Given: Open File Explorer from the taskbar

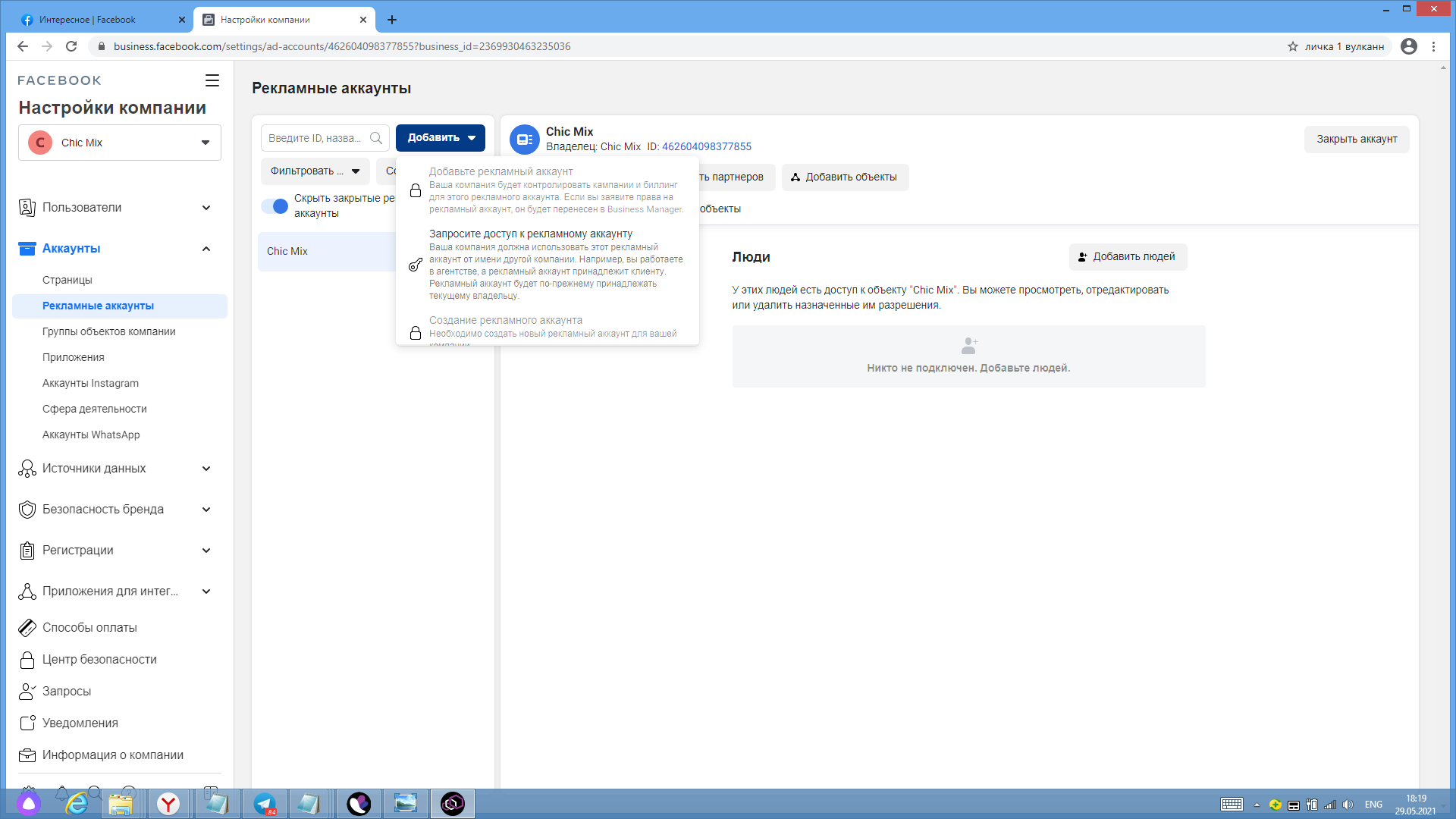Looking at the screenshot, I should (x=121, y=804).
